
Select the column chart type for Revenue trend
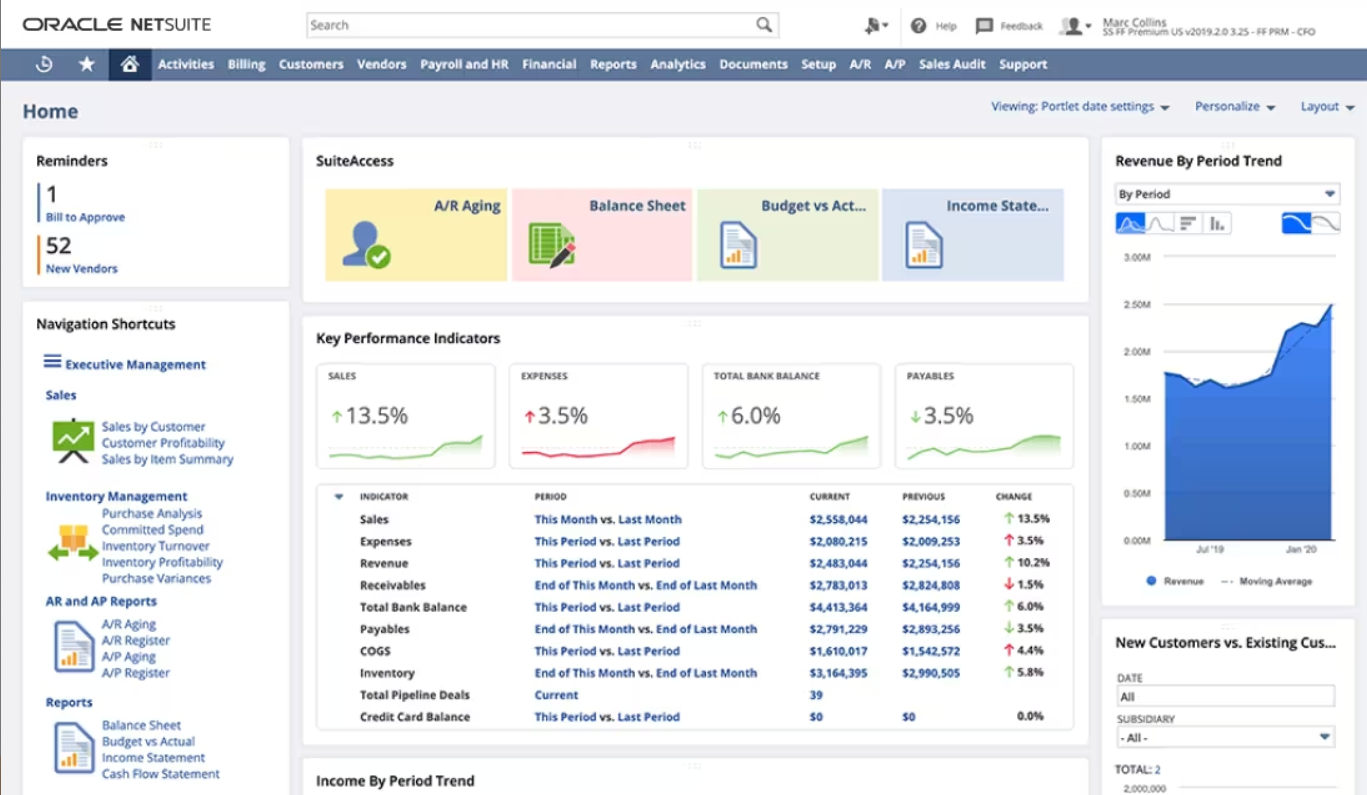[x=1217, y=223]
